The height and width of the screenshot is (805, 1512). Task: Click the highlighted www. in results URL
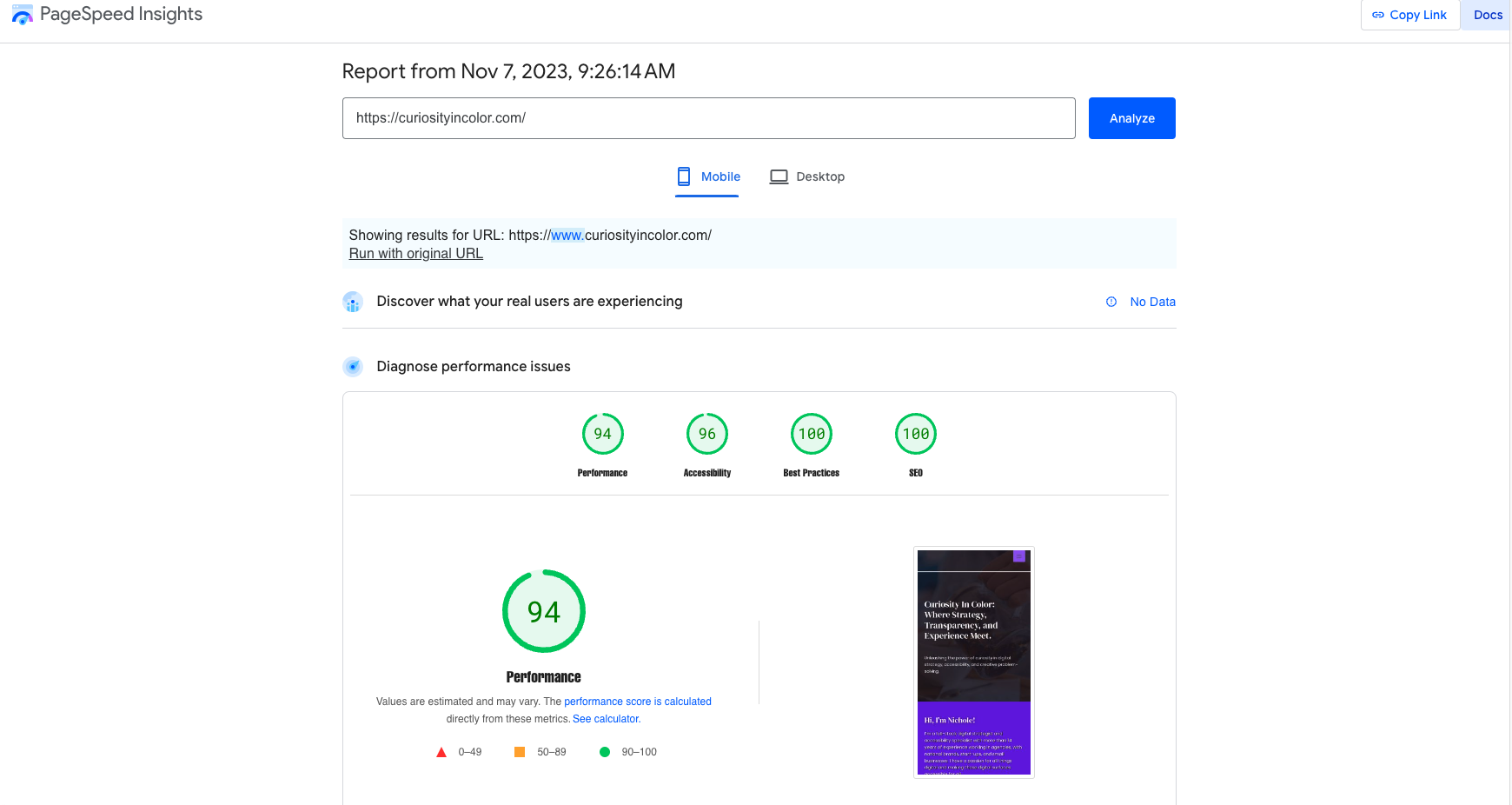tap(567, 235)
